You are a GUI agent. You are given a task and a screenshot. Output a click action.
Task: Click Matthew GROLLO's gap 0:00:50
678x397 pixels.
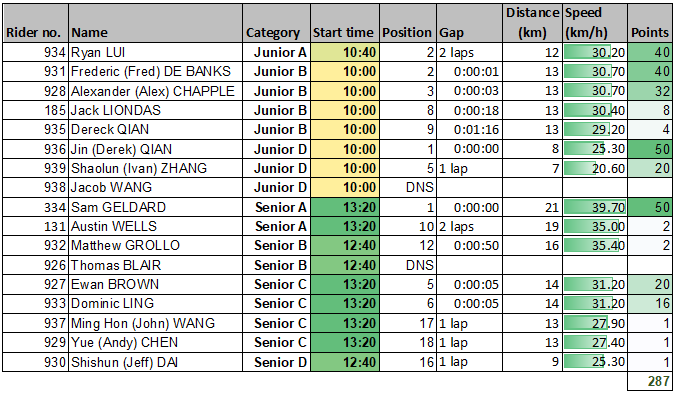coord(469,246)
